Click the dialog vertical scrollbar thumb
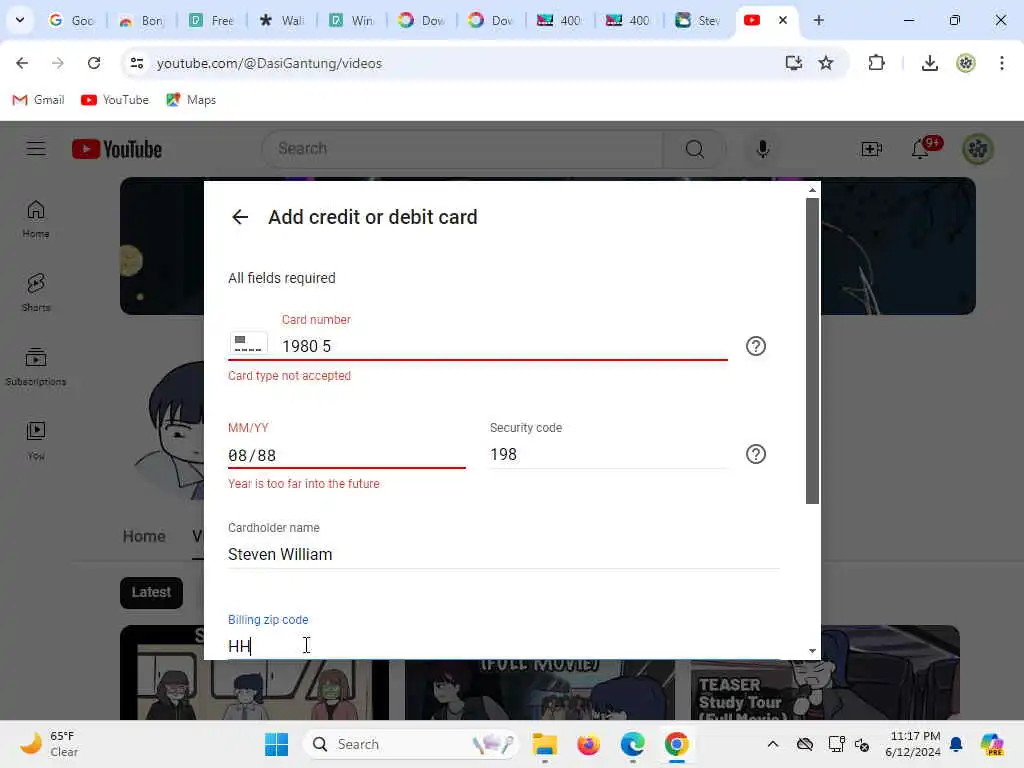Screen dimensions: 1024x768 coord(812,351)
